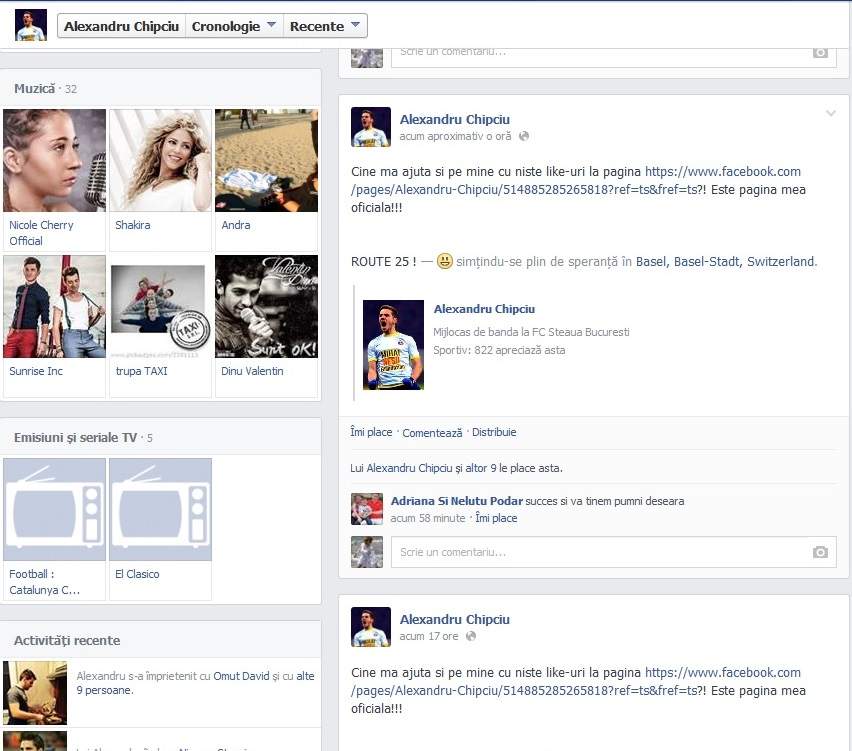Open the post options chevron on the first post
The width and height of the screenshot is (852, 751).
pyautogui.click(x=831, y=113)
